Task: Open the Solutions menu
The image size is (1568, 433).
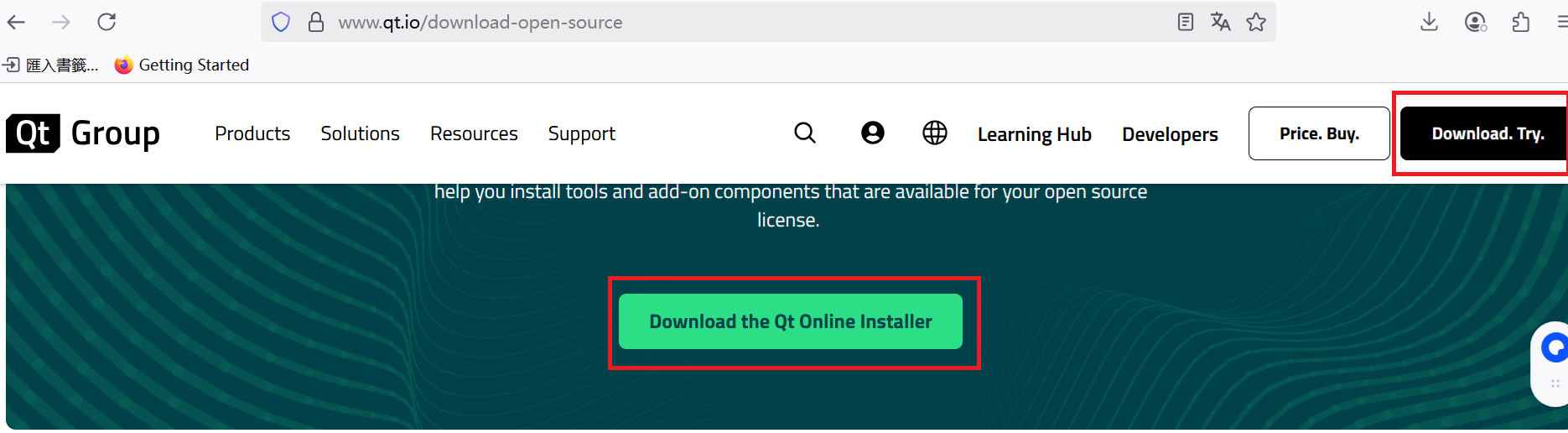Action: coord(360,133)
